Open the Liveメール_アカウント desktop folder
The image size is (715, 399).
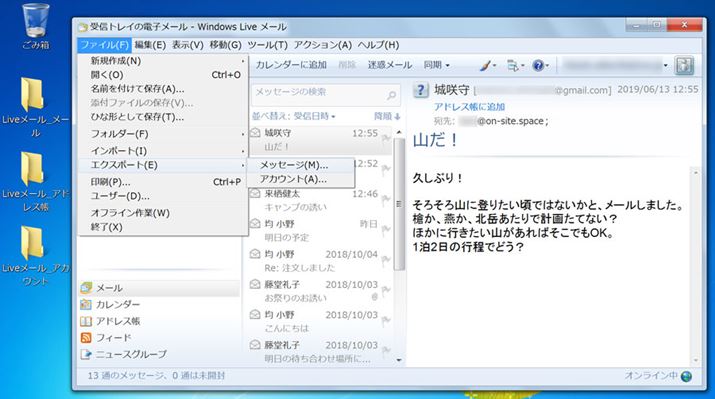tap(35, 256)
